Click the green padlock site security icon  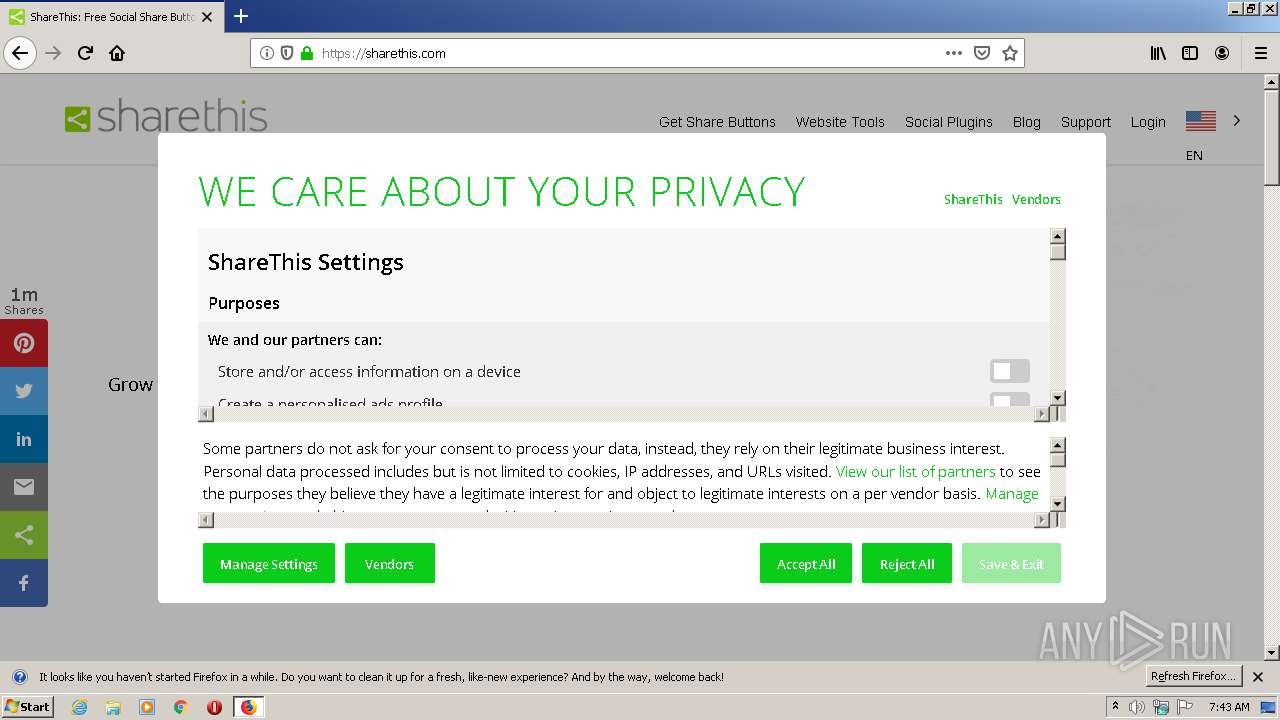tap(307, 53)
